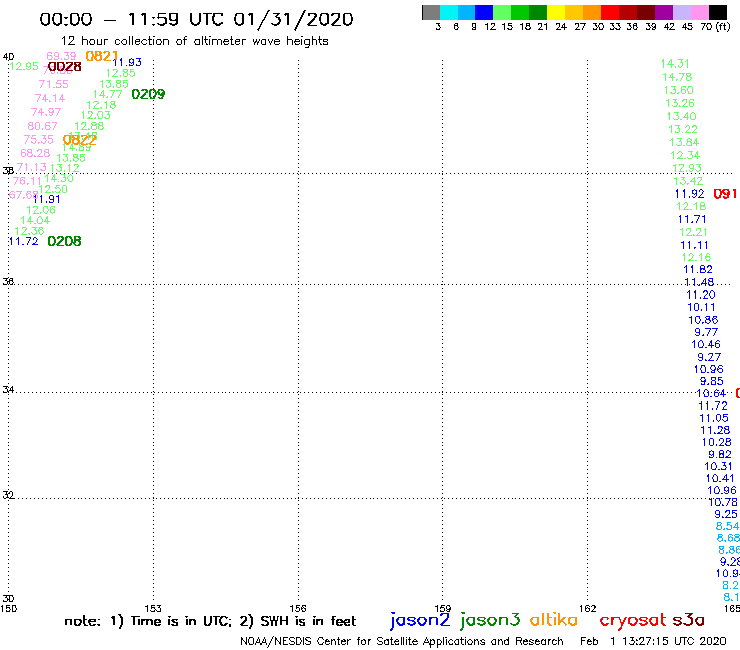Click the 's3a' satellite legend label
The height and width of the screenshot is (650, 740).
pos(689,620)
